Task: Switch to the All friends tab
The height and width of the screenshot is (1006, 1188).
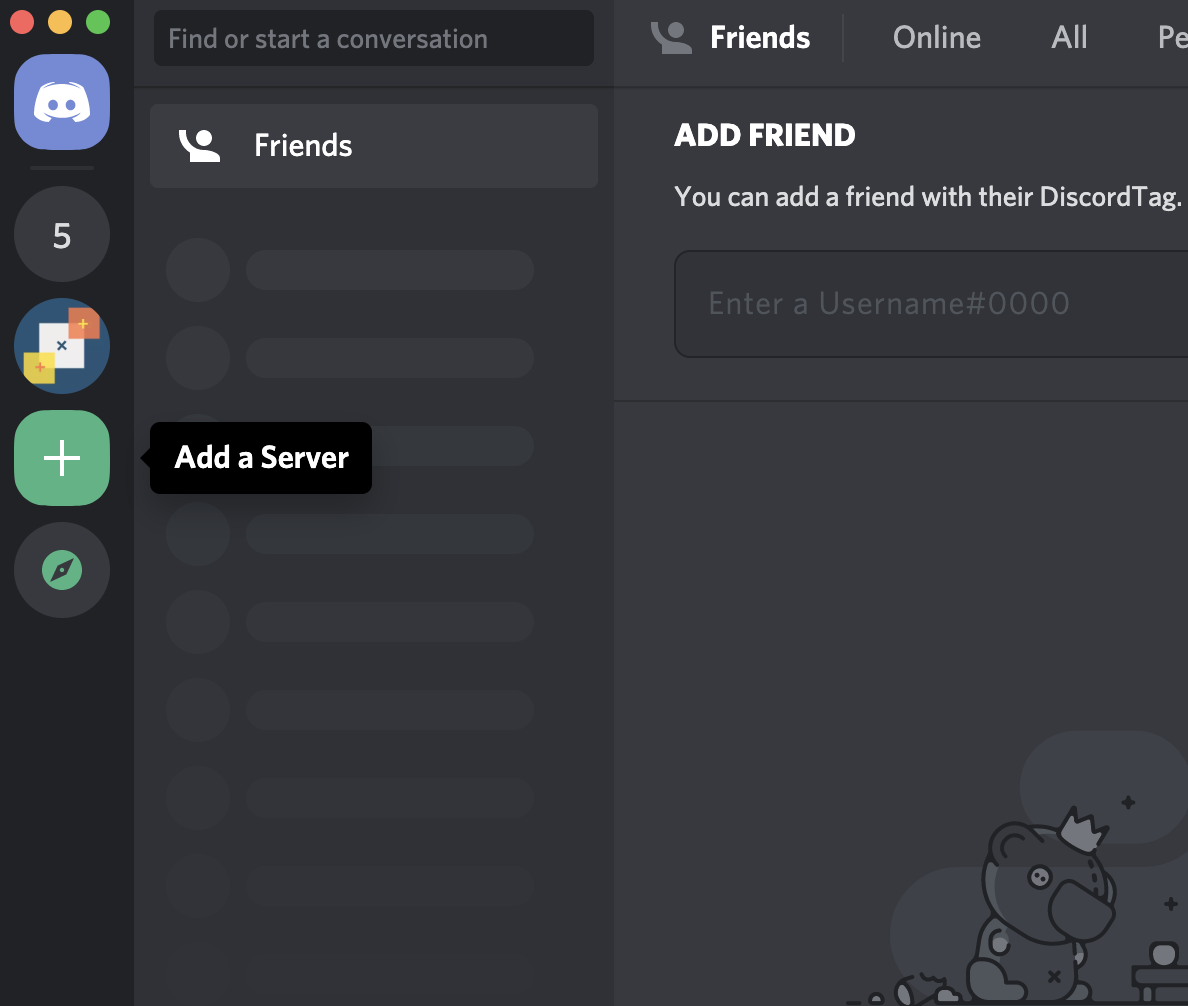Action: click(1069, 37)
